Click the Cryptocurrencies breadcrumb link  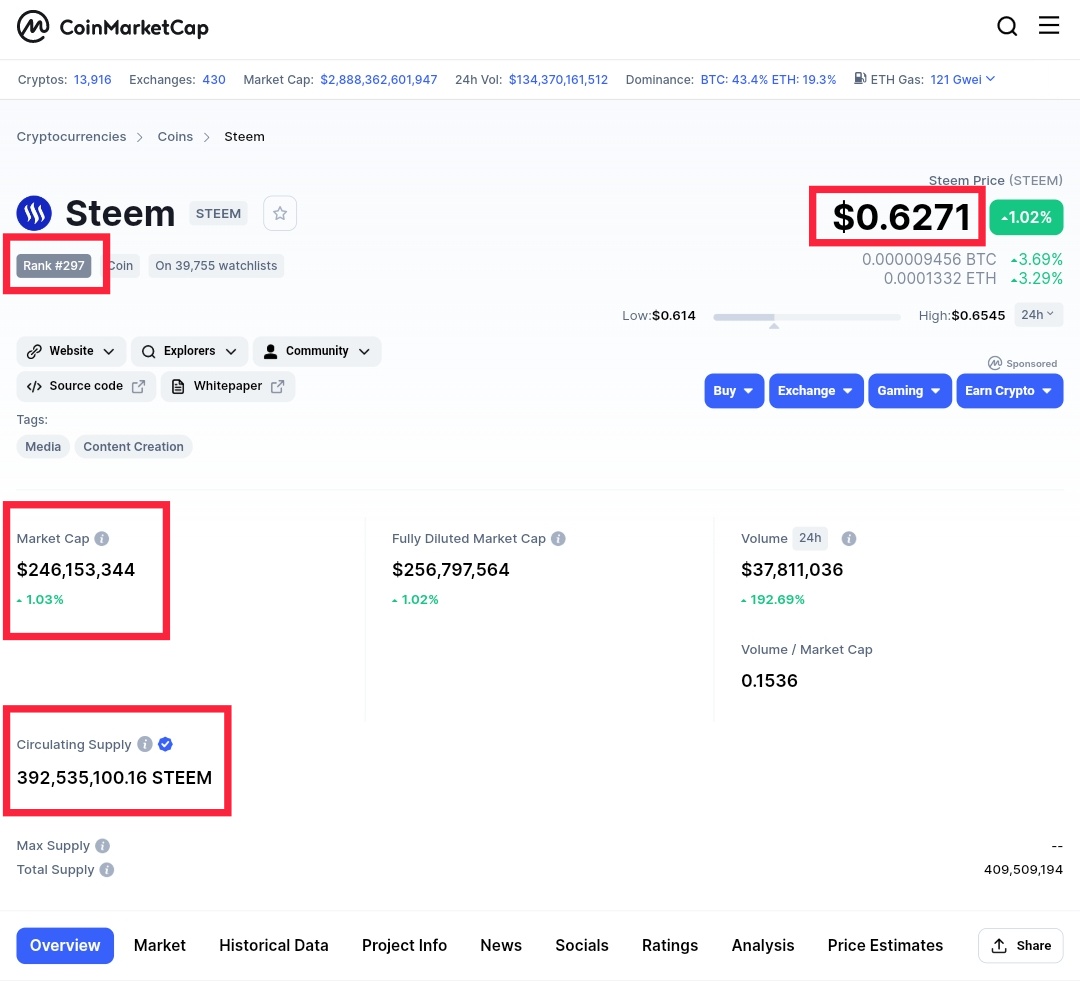tap(72, 136)
